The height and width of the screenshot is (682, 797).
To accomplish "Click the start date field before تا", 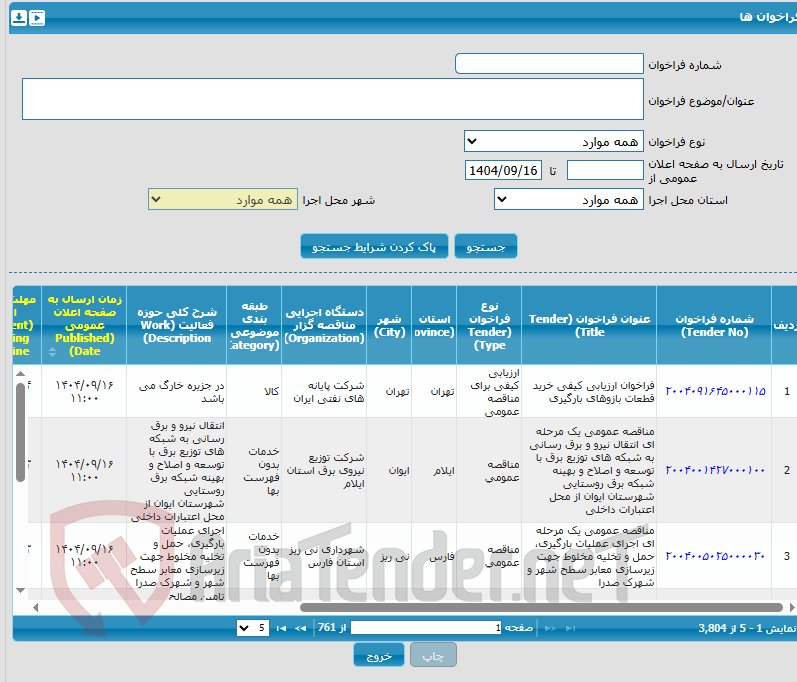I will (x=605, y=170).
